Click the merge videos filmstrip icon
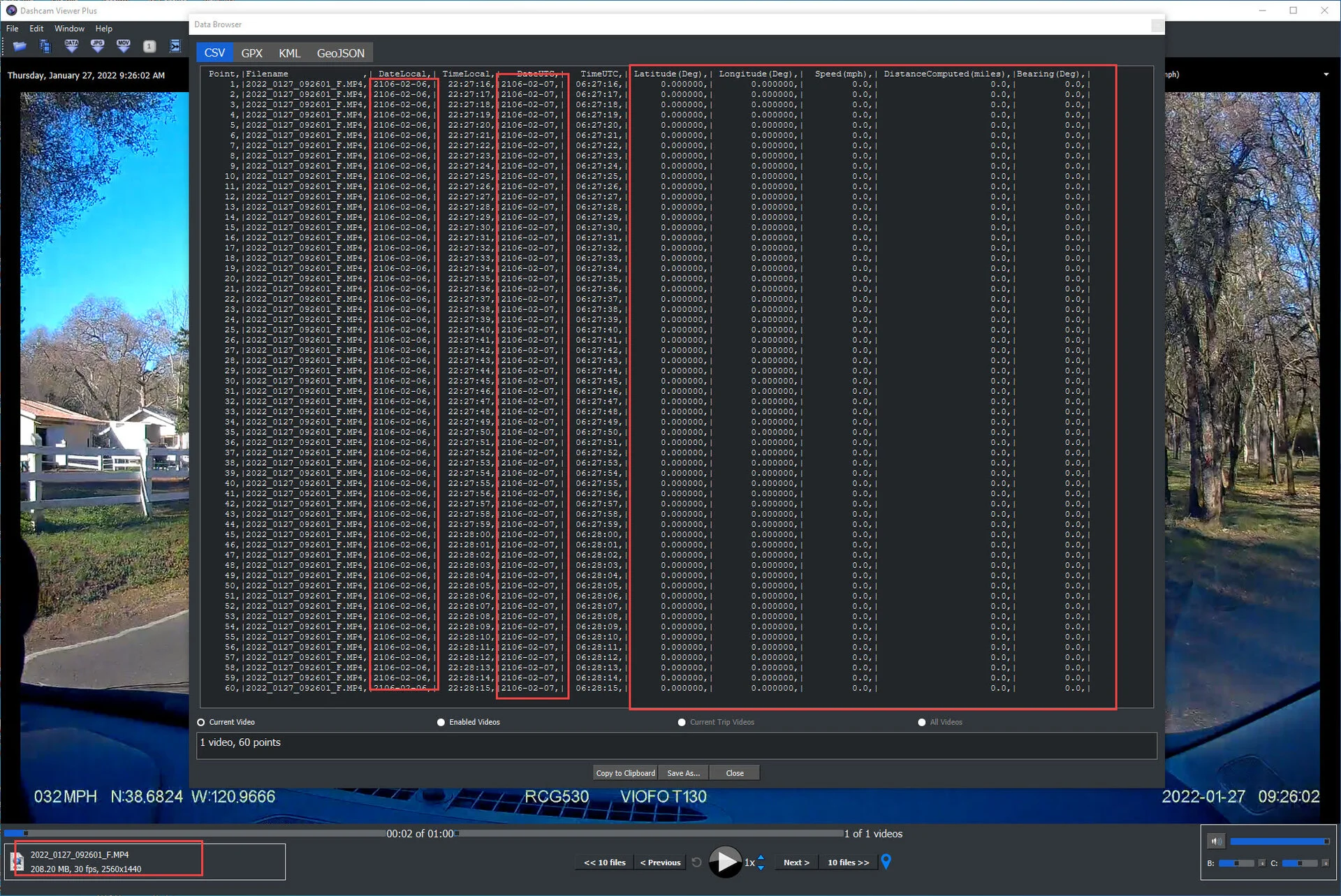 [x=175, y=46]
